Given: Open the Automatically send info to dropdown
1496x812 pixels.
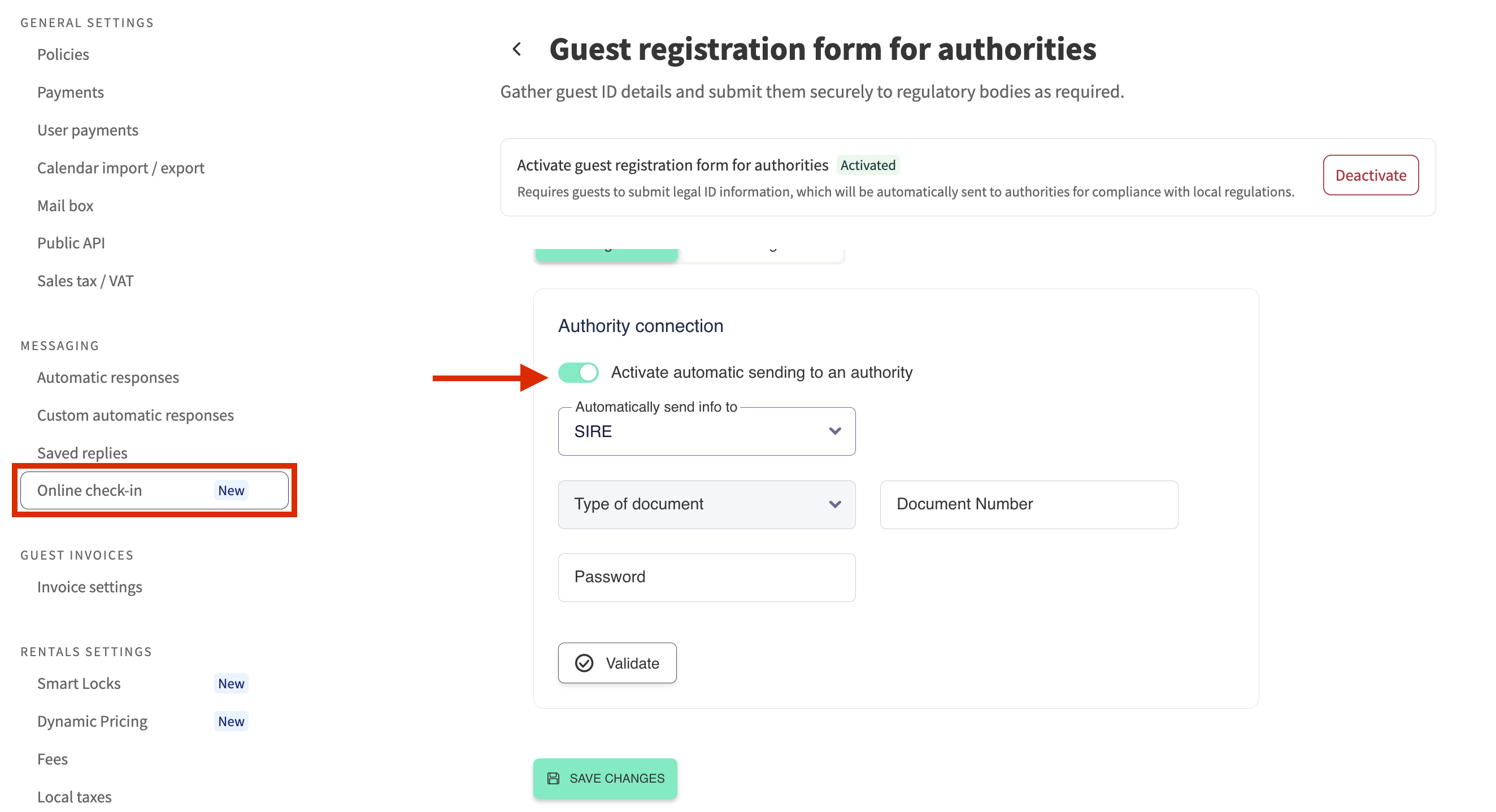Looking at the screenshot, I should pos(706,431).
